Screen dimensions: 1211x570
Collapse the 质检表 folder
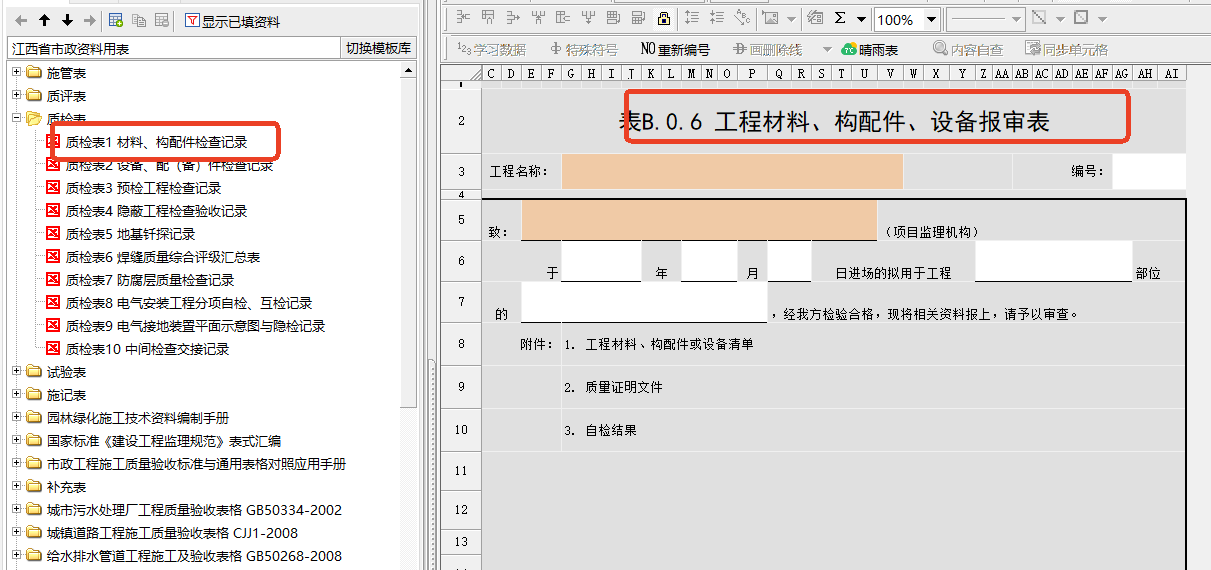(17, 118)
